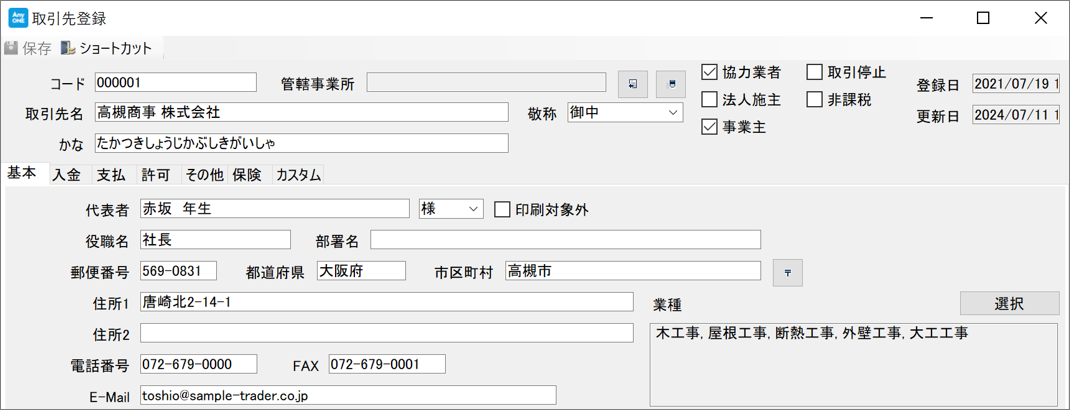Switch to the 入金 tab

(67, 175)
